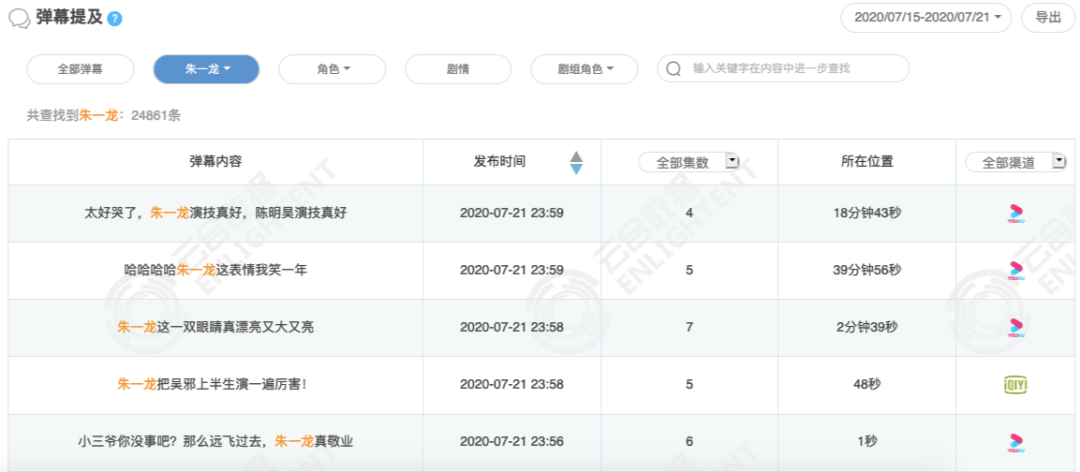The height and width of the screenshot is (472, 1080).
Task: Click the result count 24861条 text
Action: [156, 116]
